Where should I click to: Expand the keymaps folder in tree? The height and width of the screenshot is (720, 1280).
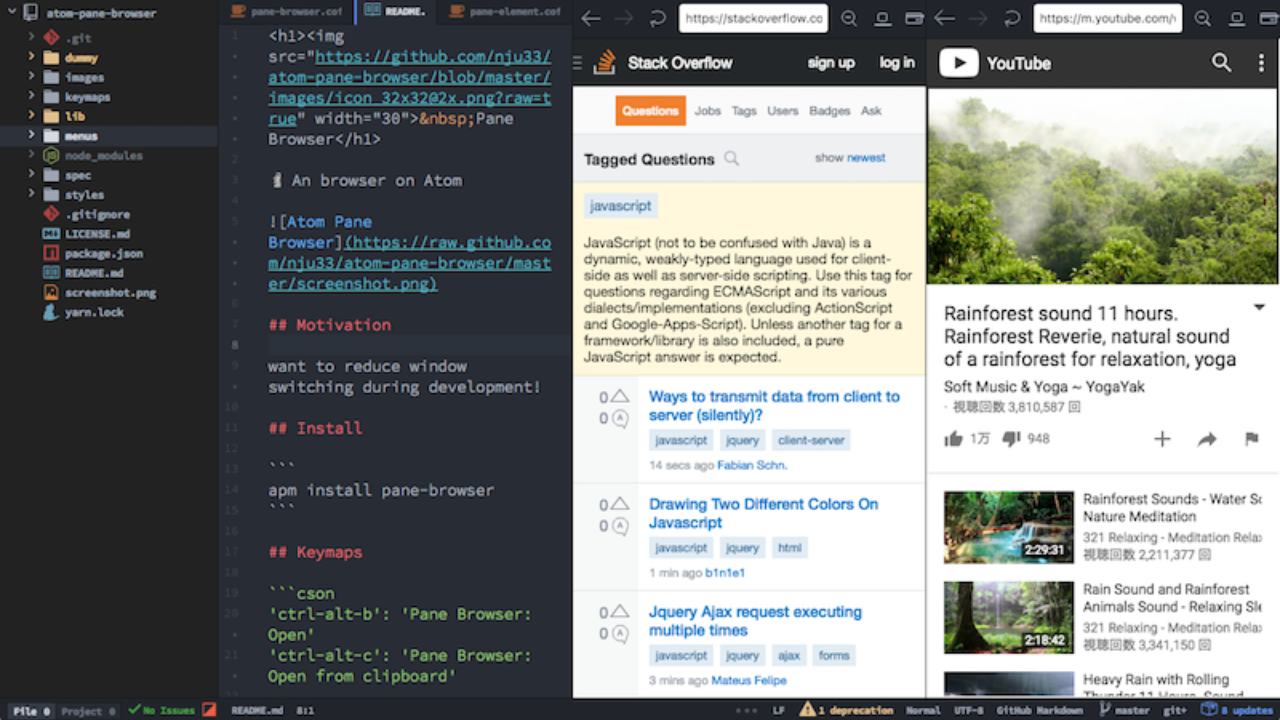pyautogui.click(x=32, y=97)
